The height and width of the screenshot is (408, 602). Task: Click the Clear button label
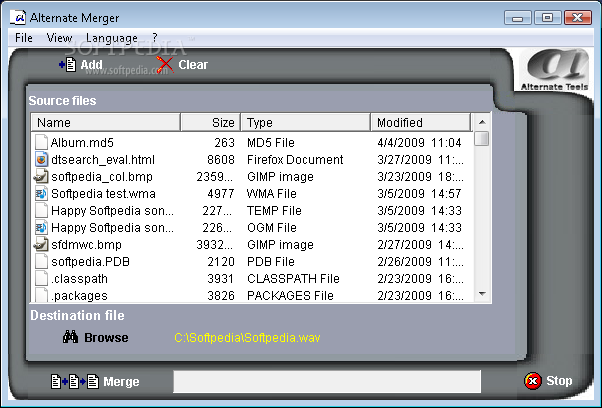pos(193,64)
